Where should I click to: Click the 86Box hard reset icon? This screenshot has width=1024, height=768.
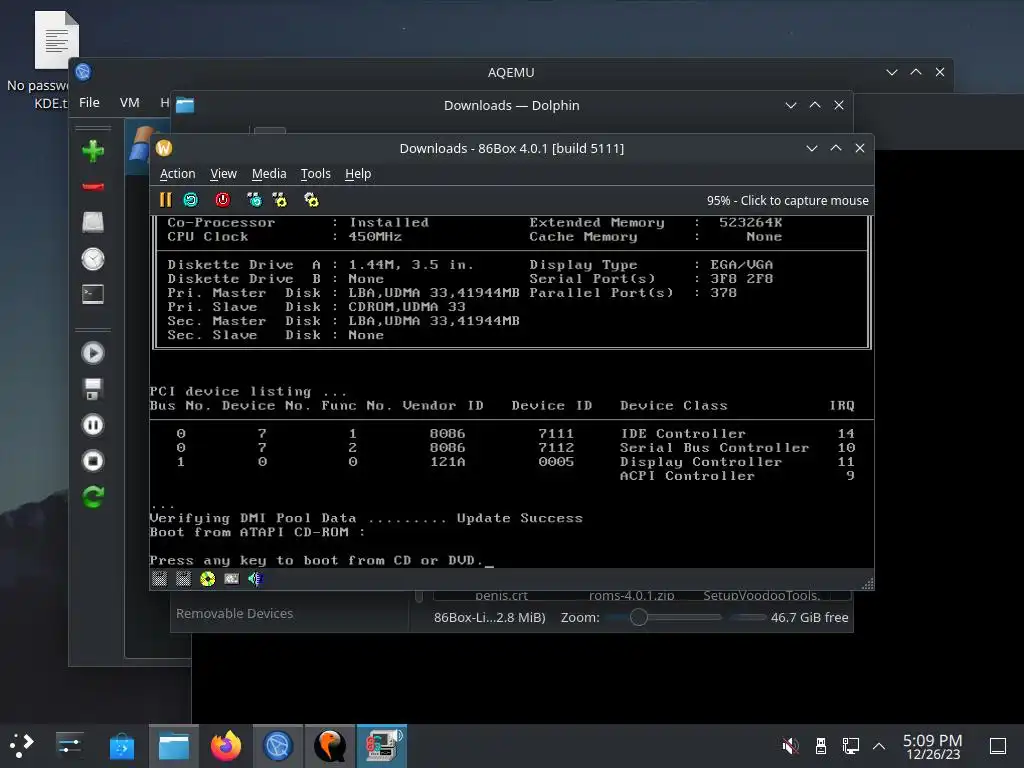click(x=191, y=200)
